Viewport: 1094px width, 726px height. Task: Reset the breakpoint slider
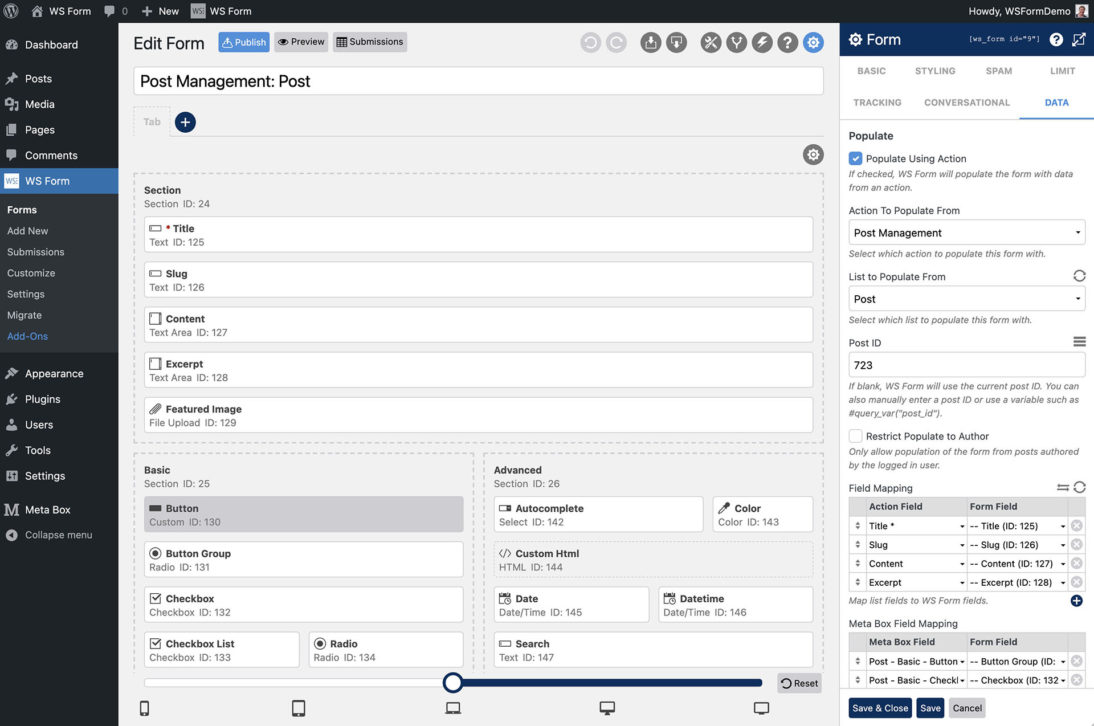pyautogui.click(x=800, y=683)
